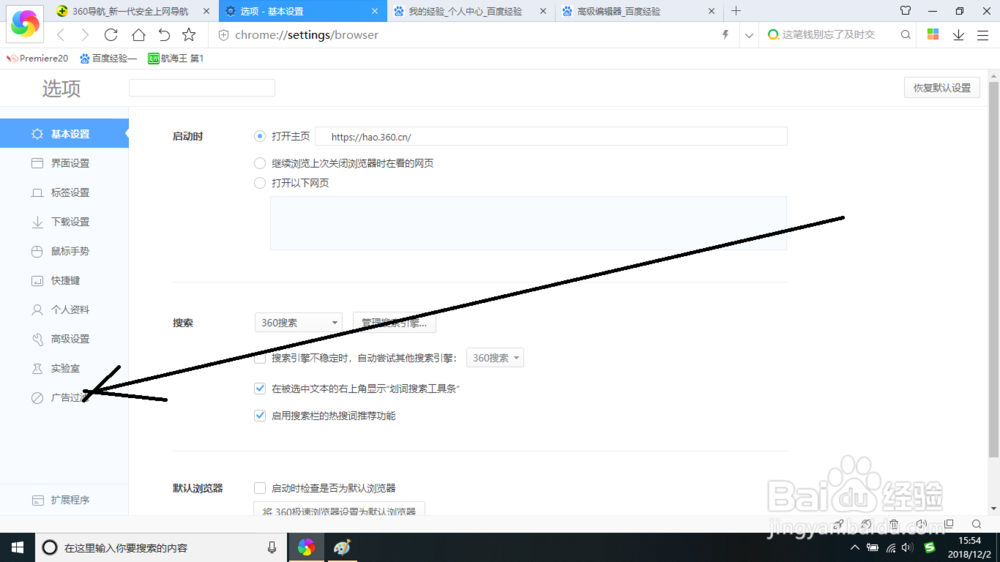Open the home page icon

pos(138,35)
